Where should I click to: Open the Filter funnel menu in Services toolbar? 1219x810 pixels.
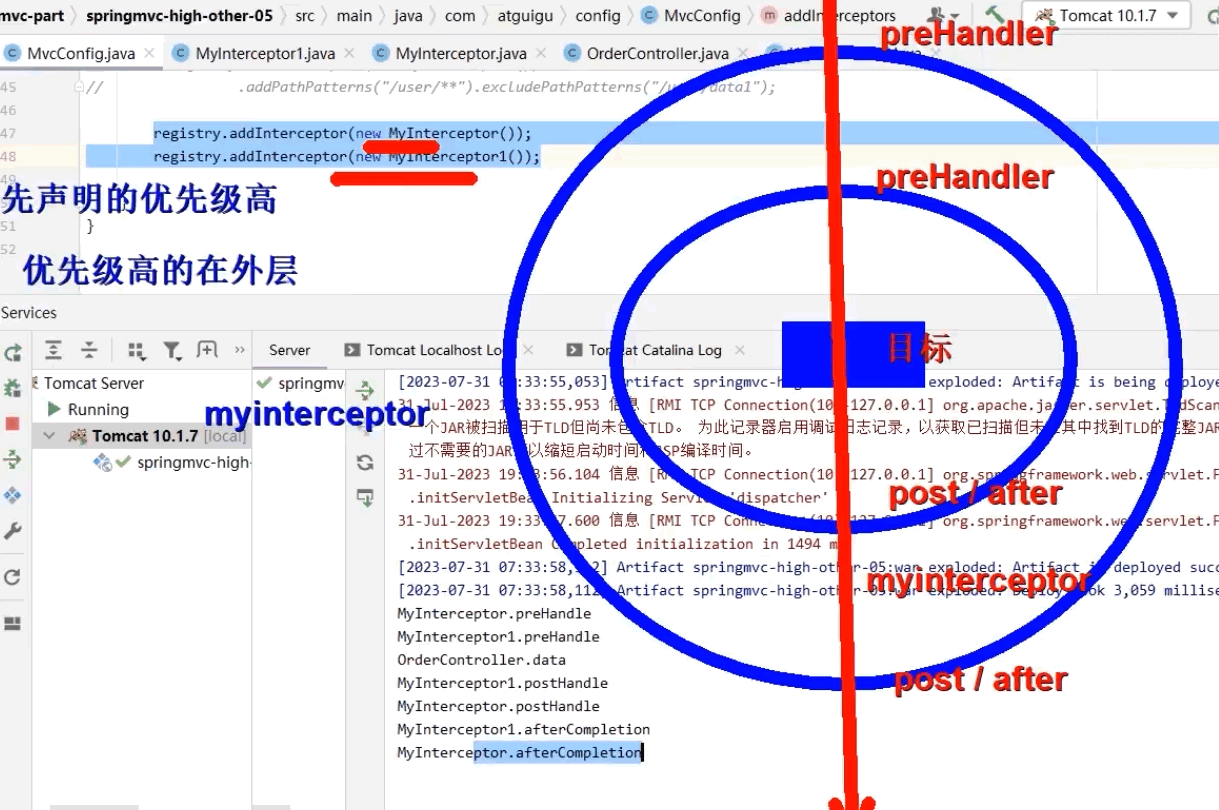[172, 350]
